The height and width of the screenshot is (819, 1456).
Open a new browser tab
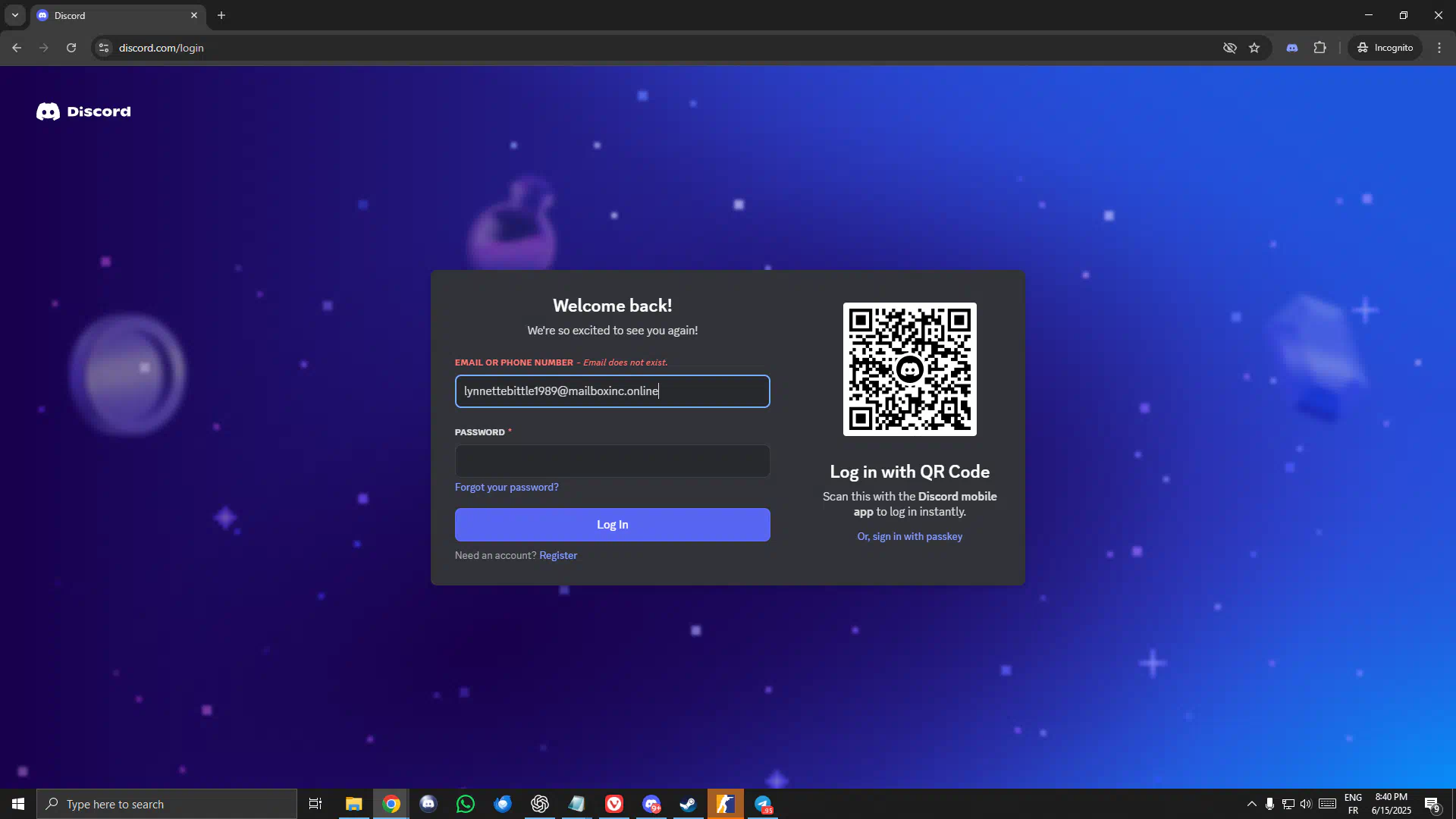(x=221, y=15)
